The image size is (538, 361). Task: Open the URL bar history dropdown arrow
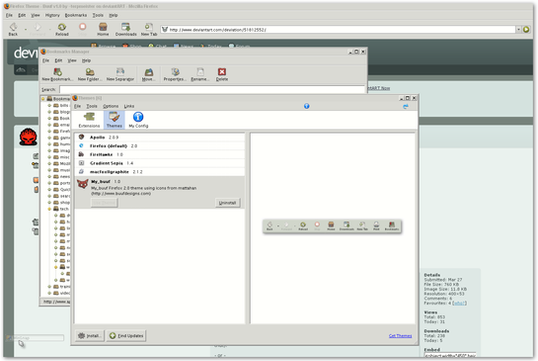point(518,30)
